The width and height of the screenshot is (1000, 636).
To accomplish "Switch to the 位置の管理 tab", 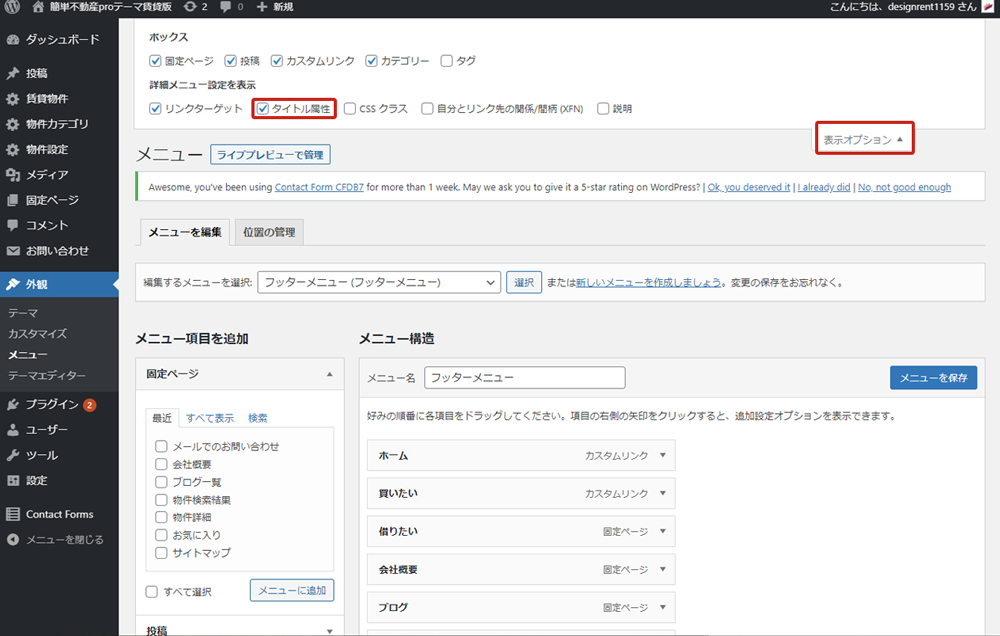I will point(269,232).
